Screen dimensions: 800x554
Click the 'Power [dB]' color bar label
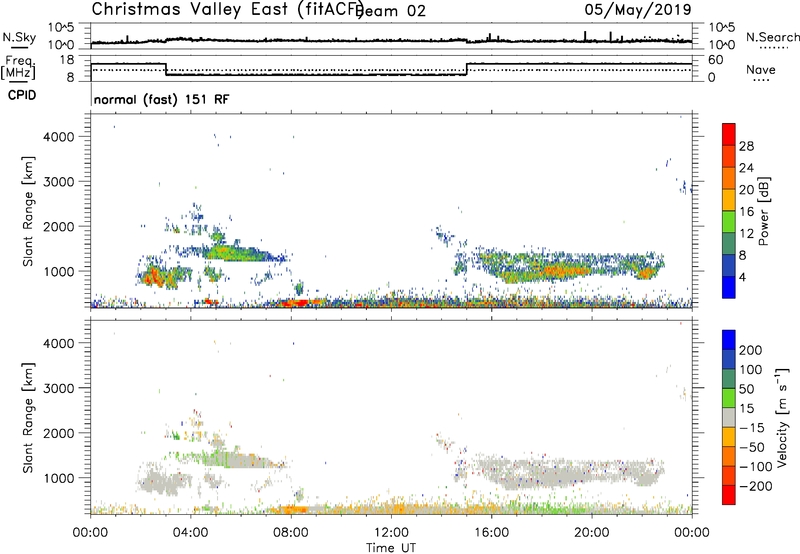[x=763, y=211]
